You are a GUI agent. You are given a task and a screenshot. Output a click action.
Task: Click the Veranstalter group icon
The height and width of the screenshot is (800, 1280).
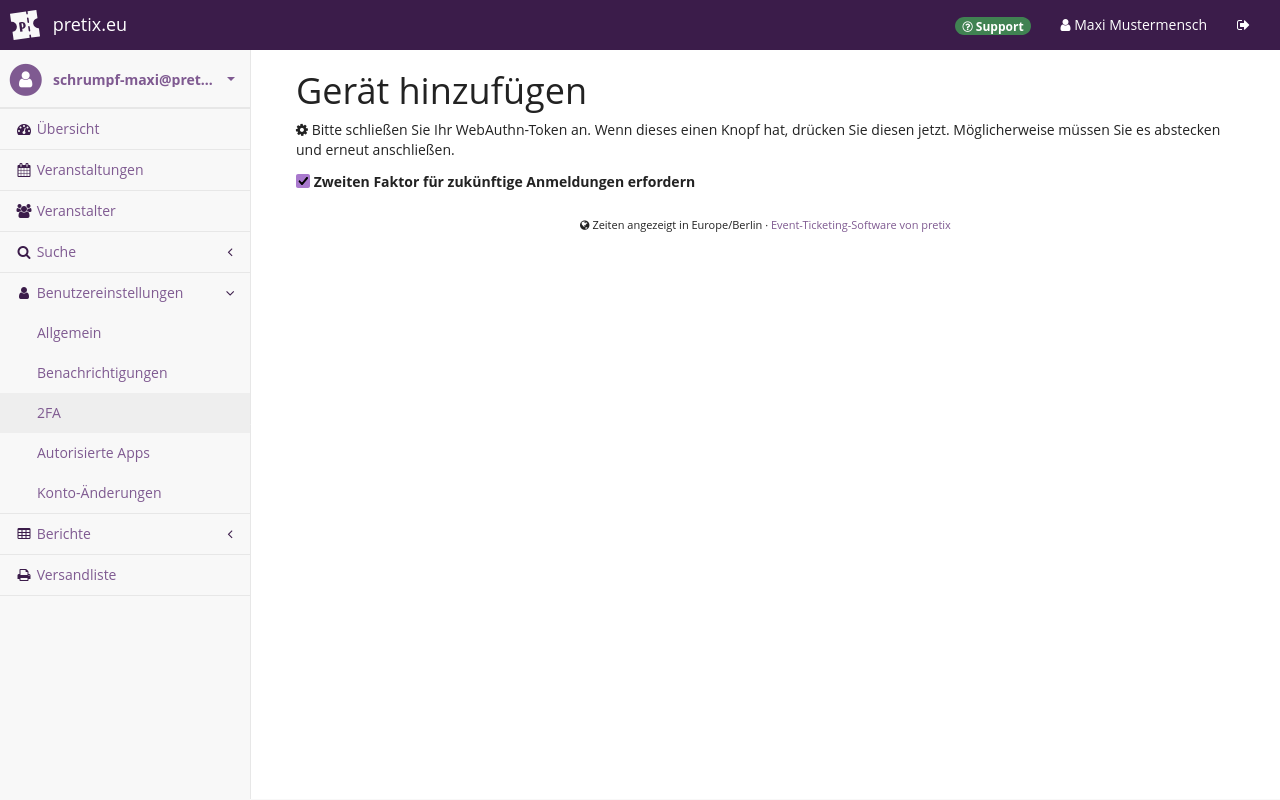(24, 211)
